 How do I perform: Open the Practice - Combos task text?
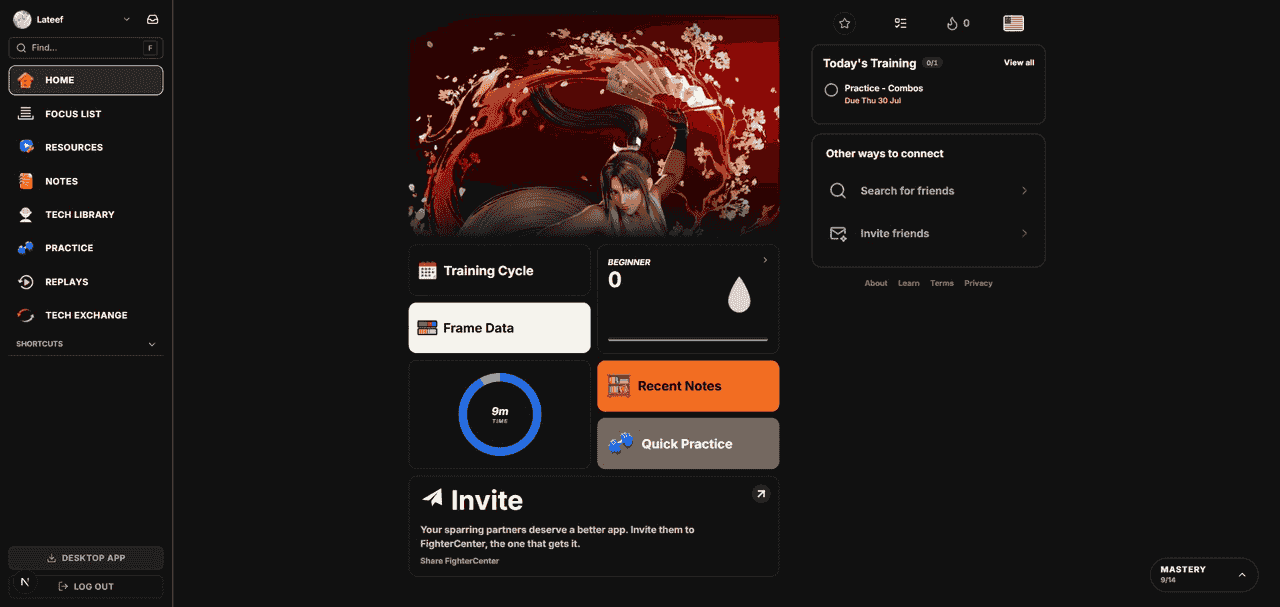(x=884, y=88)
